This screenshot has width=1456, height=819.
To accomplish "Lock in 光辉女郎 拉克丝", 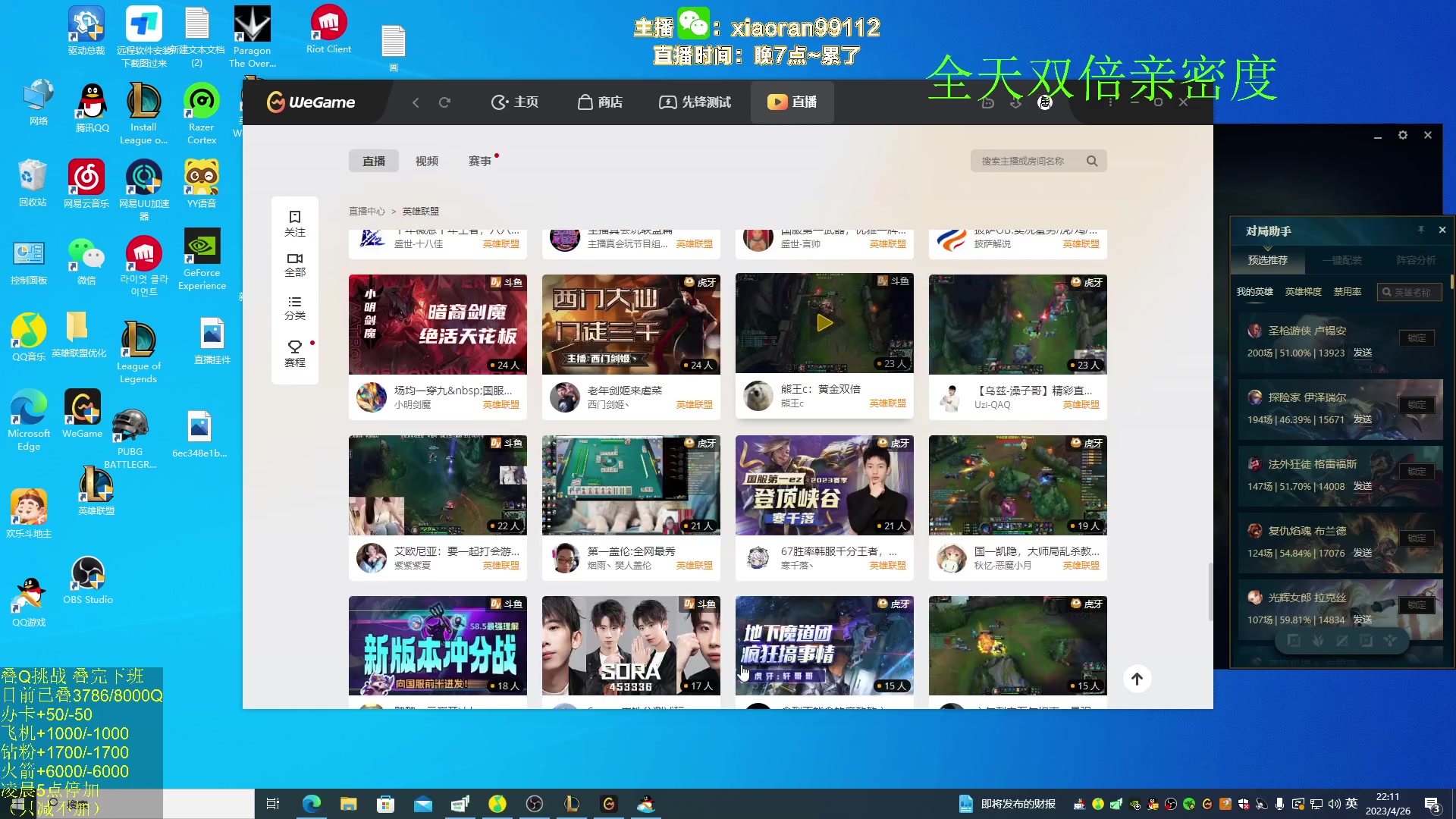I will pyautogui.click(x=1417, y=605).
